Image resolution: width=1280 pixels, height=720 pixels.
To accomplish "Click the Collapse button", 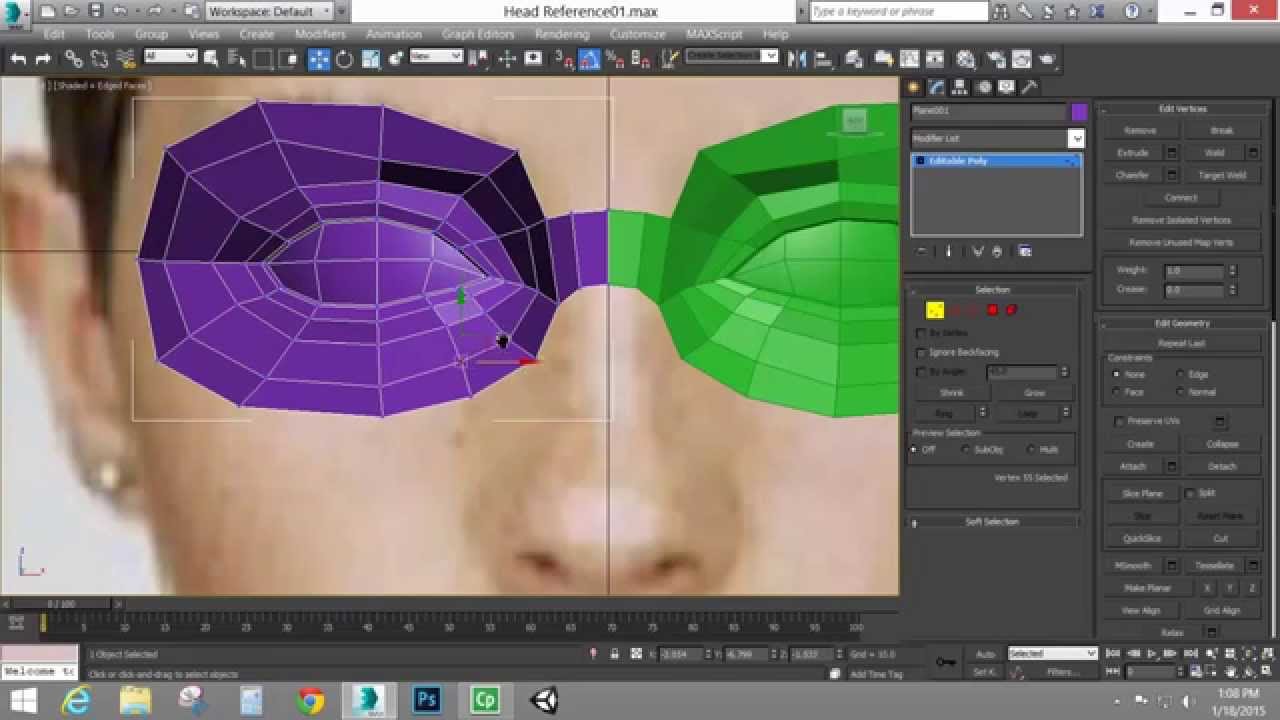I will point(1222,444).
